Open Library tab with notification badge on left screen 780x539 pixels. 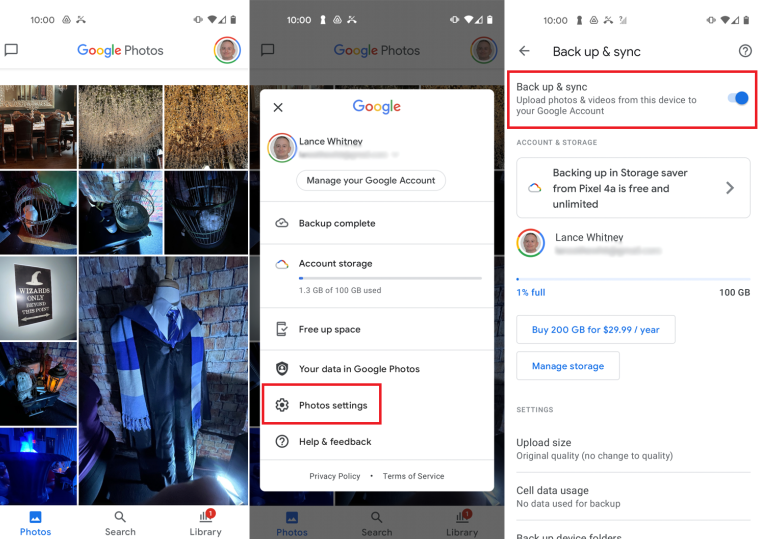pos(205,522)
